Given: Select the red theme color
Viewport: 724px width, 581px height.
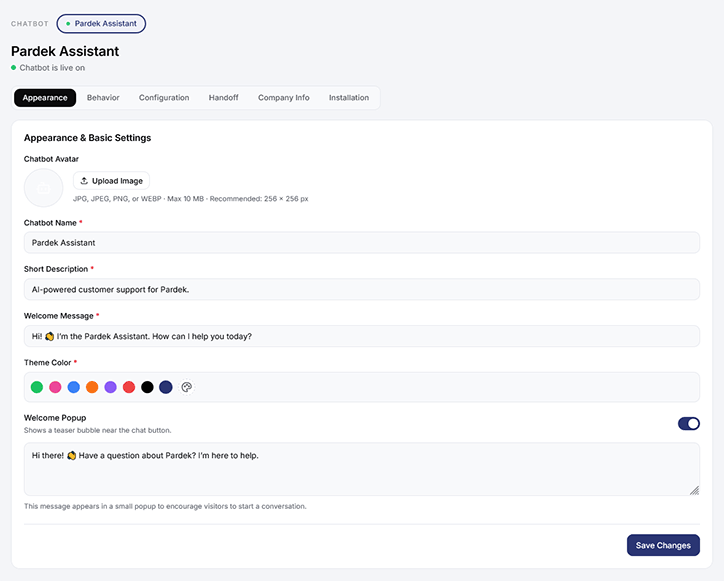Looking at the screenshot, I should (129, 387).
